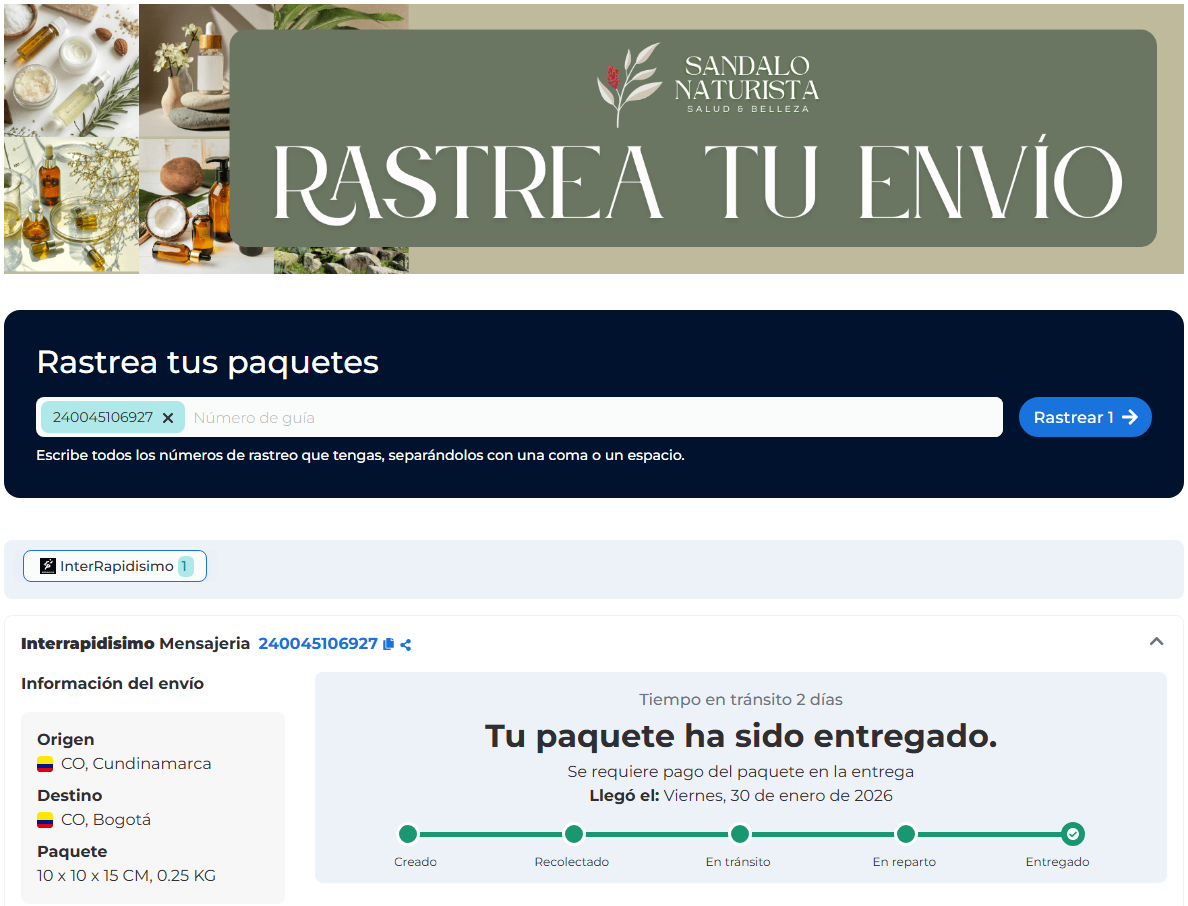Open the blue 240045106927 link after Mensajeria
Screen dimensions: 1188x906
pos(317,644)
